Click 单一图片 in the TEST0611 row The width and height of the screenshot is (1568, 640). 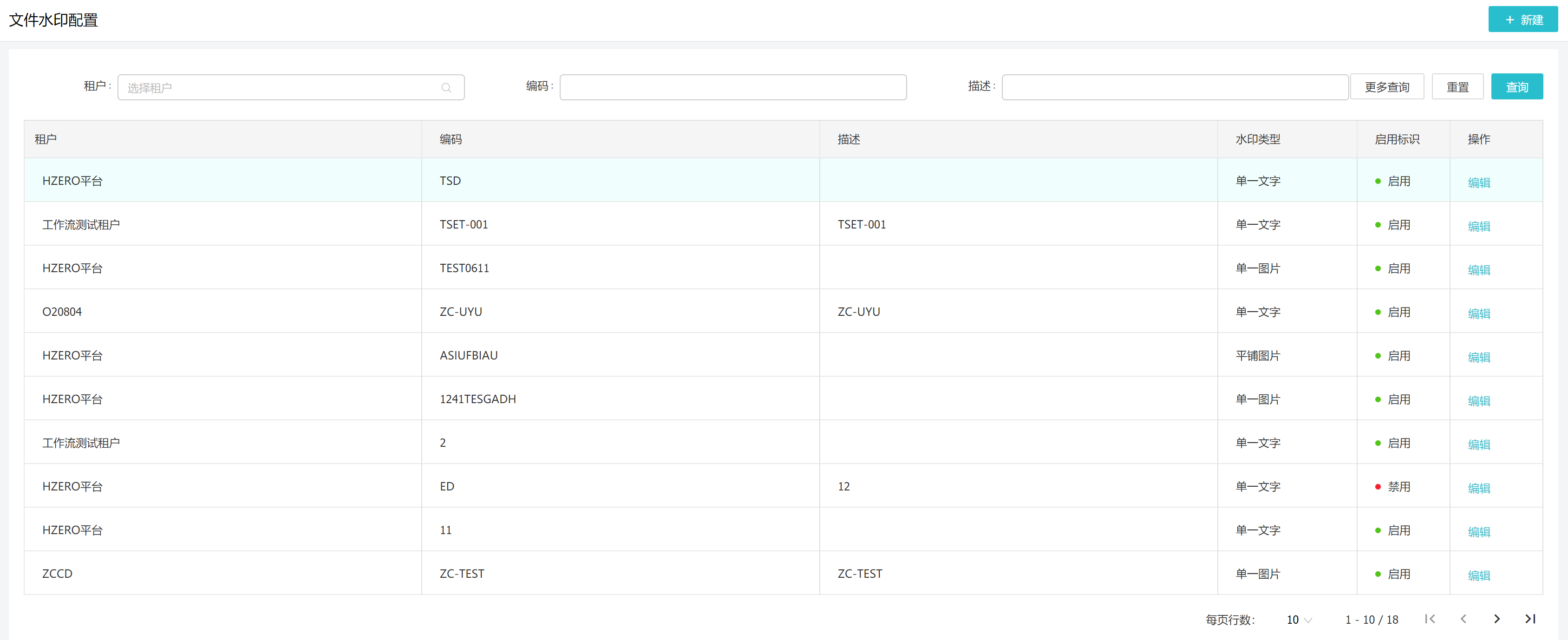(x=1258, y=268)
